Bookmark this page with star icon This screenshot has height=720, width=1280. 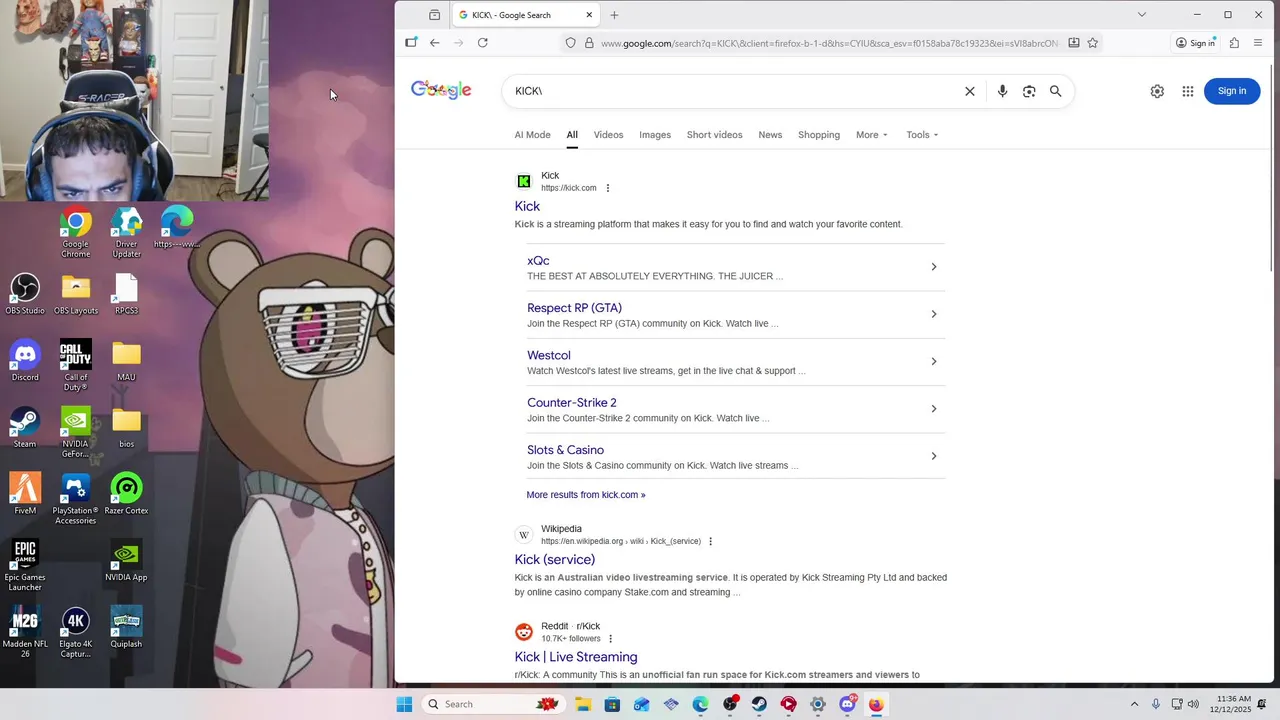(x=1093, y=43)
